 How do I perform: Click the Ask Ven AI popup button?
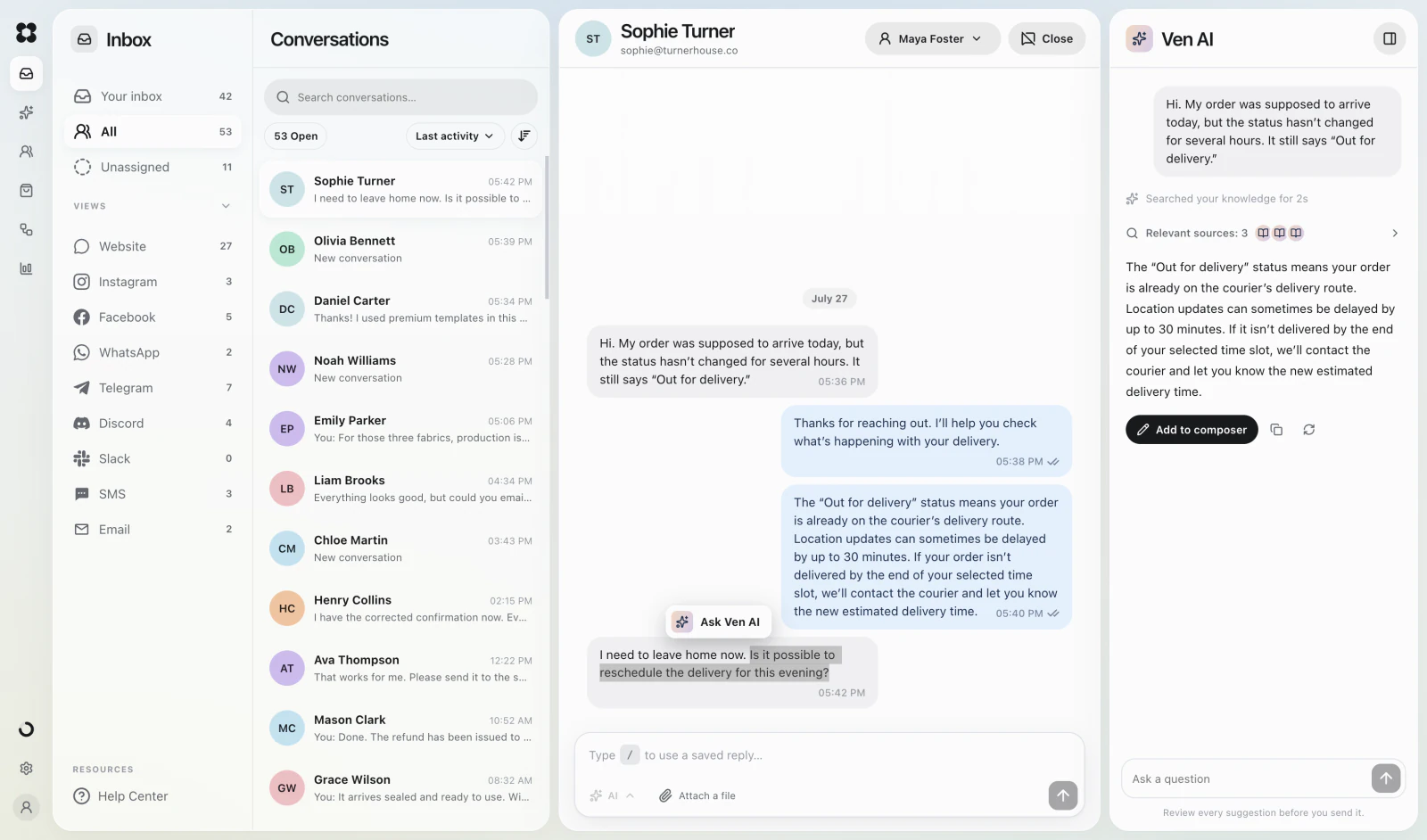pos(719,622)
